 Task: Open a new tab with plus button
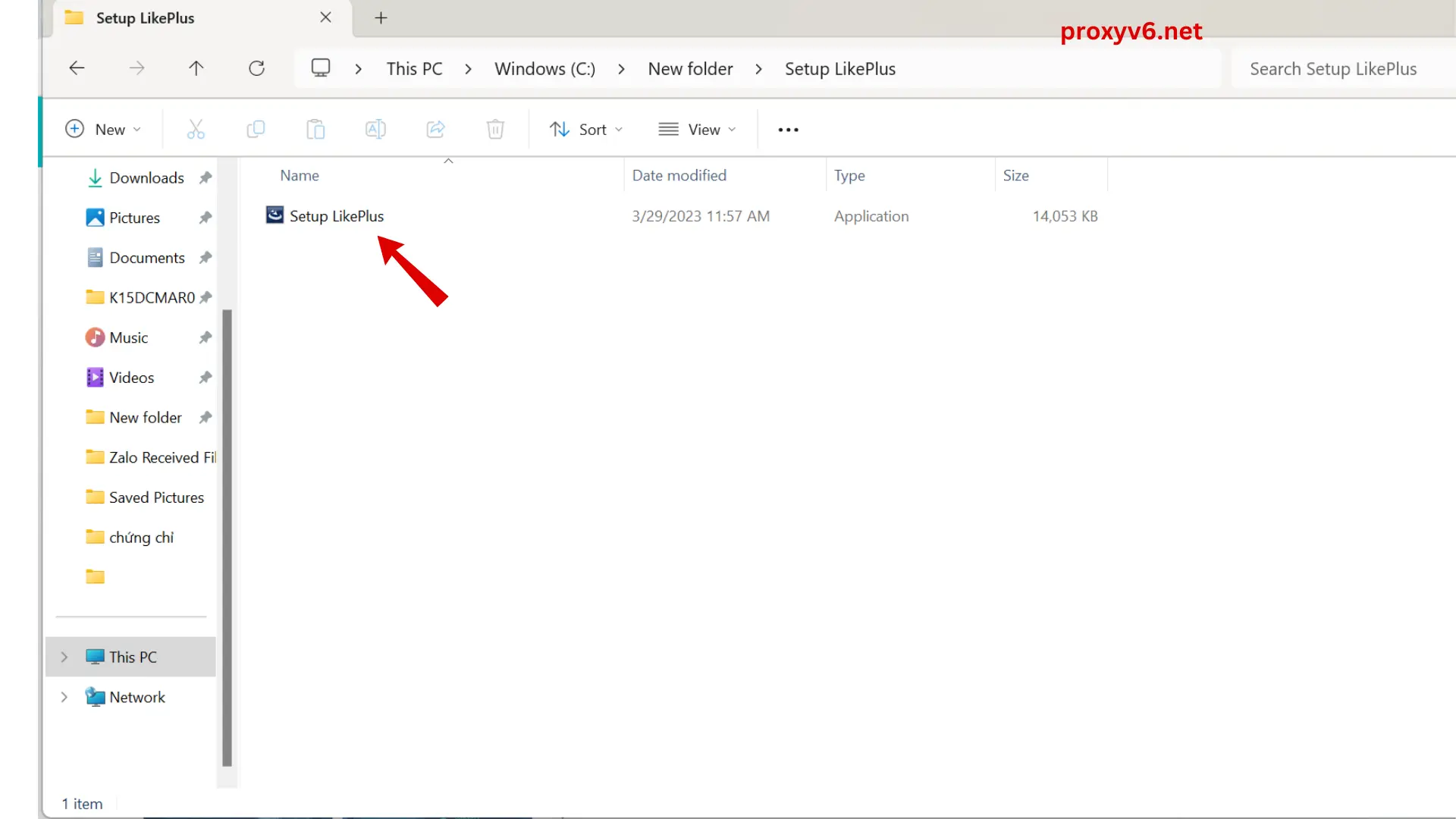tap(381, 17)
